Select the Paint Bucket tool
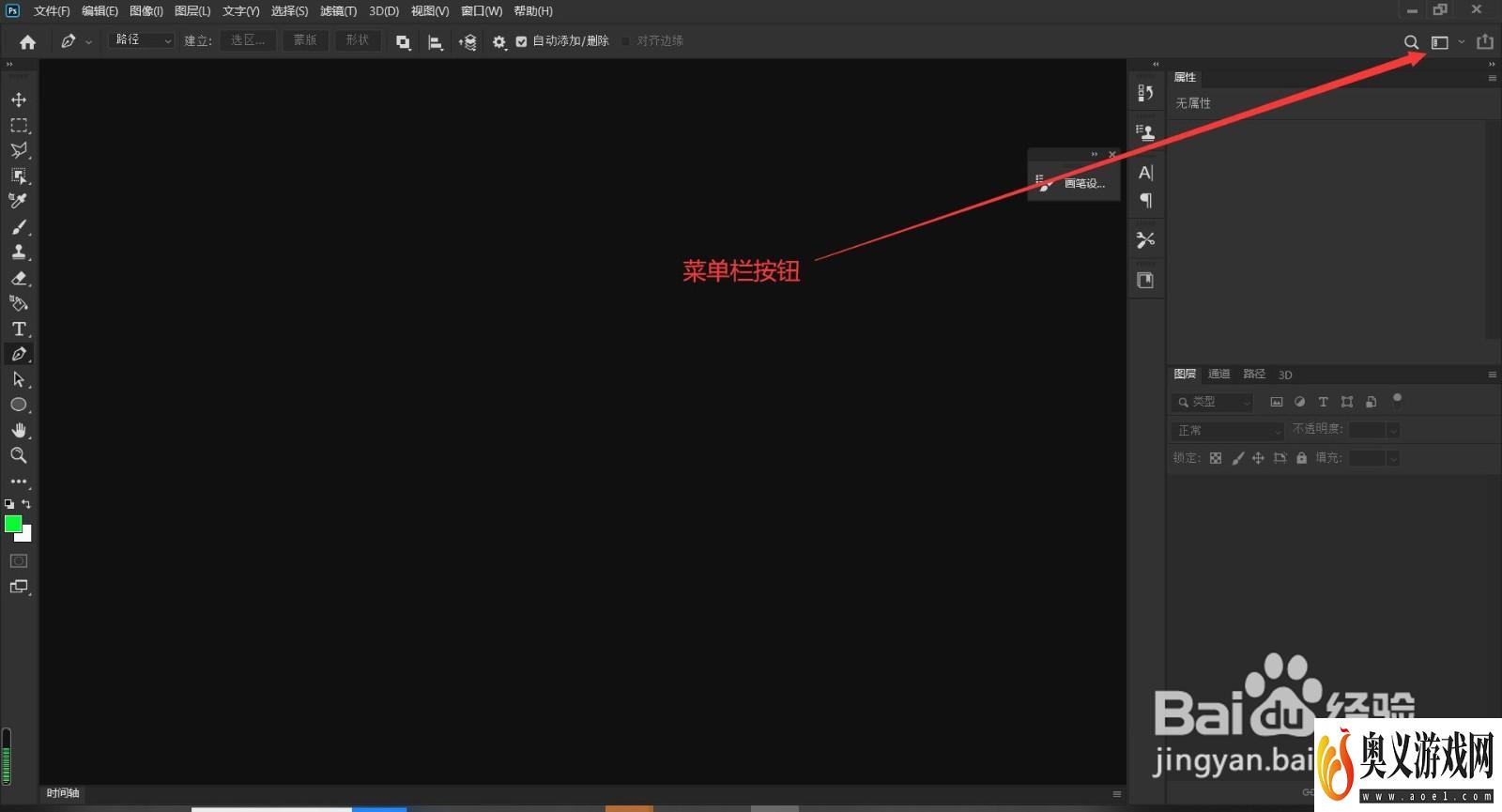 coord(19,303)
